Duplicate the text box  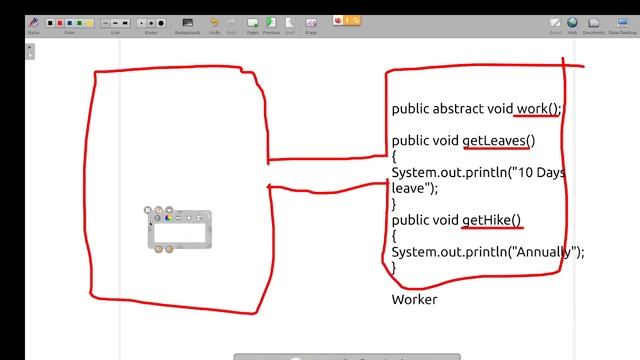coord(158,210)
